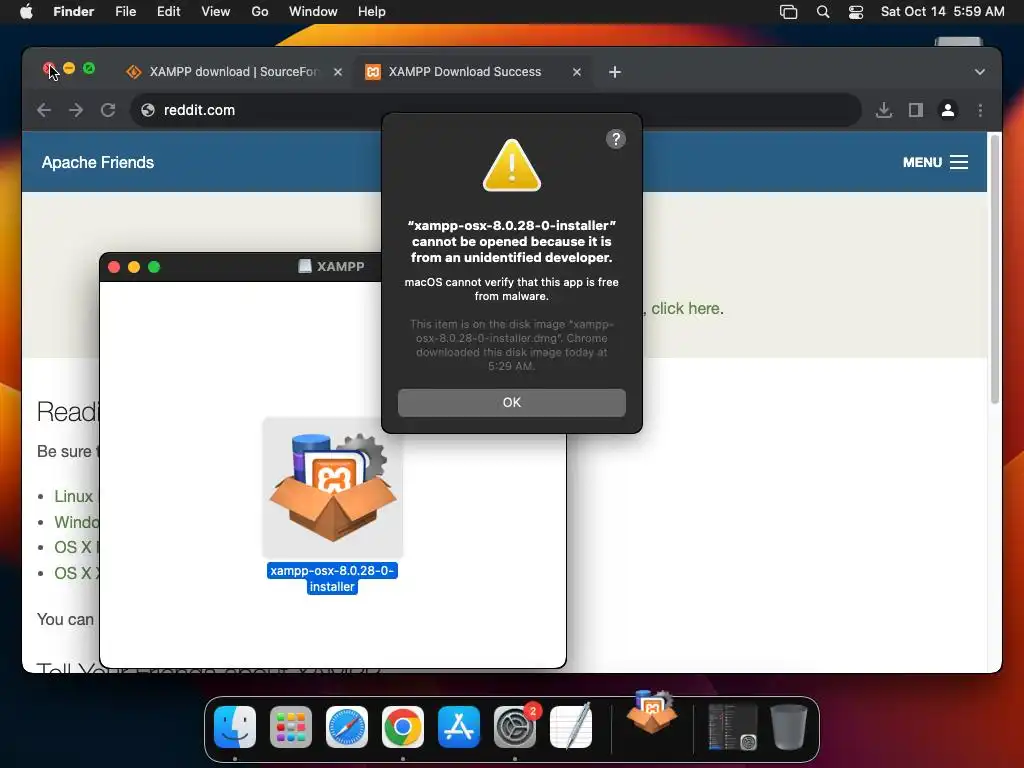Zoom the XAMPP disk image window
1024x768 pixels.
(x=154, y=267)
